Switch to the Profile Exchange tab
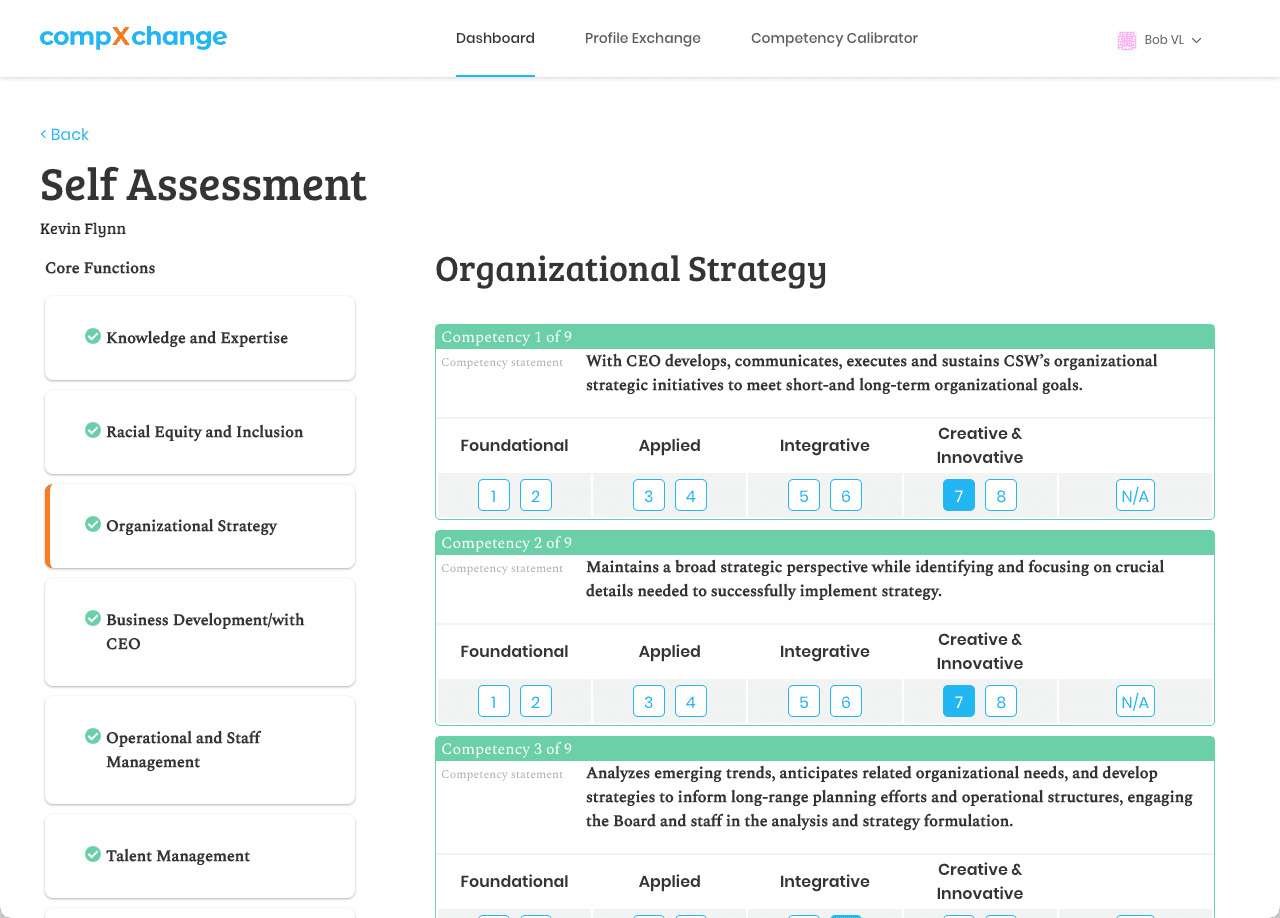Screen dimensions: 1280x918 point(642,38)
